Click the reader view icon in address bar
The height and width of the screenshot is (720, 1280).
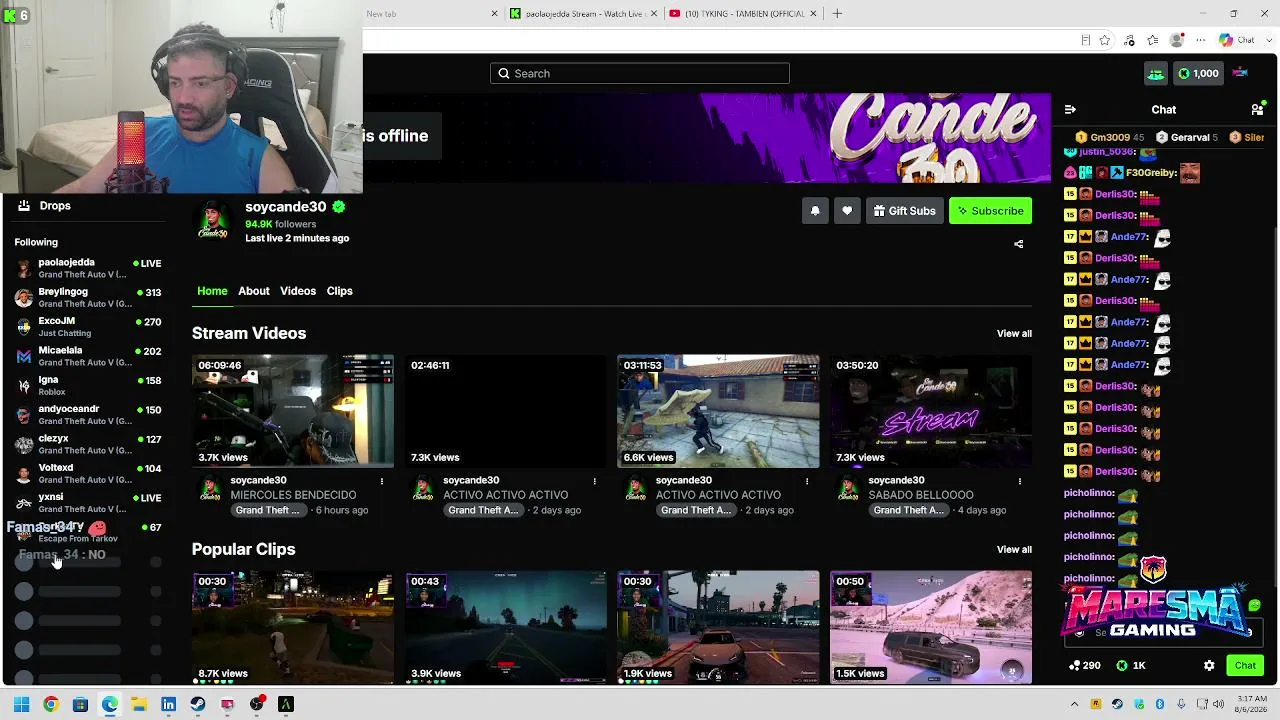(x=1085, y=40)
